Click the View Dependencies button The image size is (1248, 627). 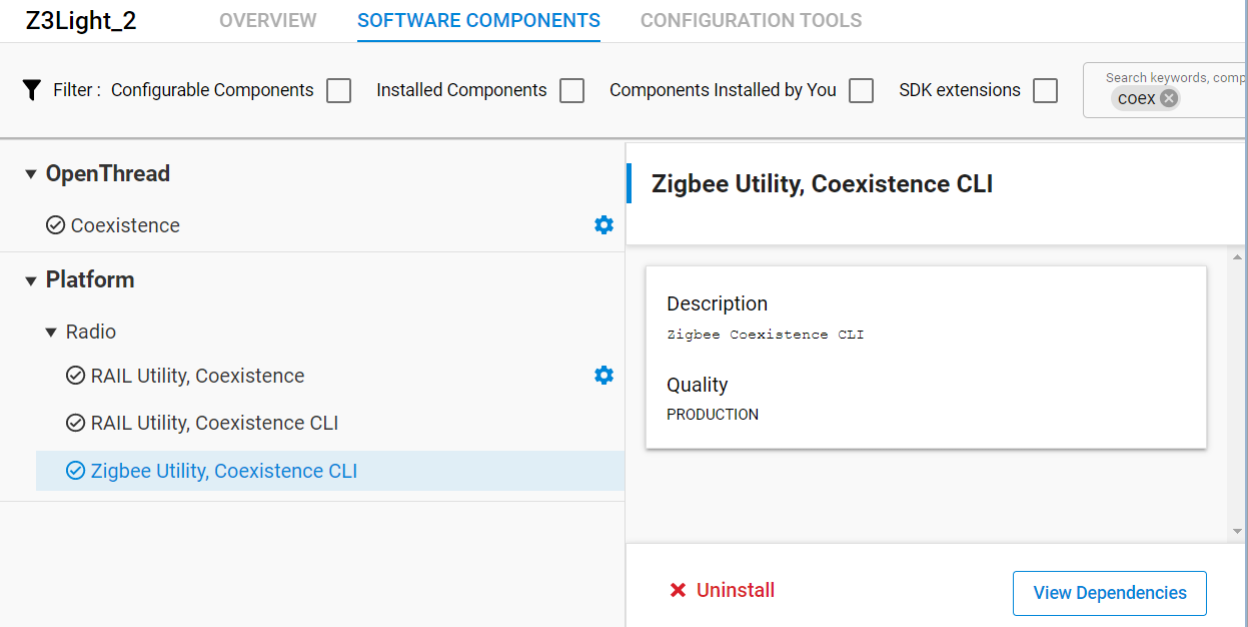(x=1109, y=593)
